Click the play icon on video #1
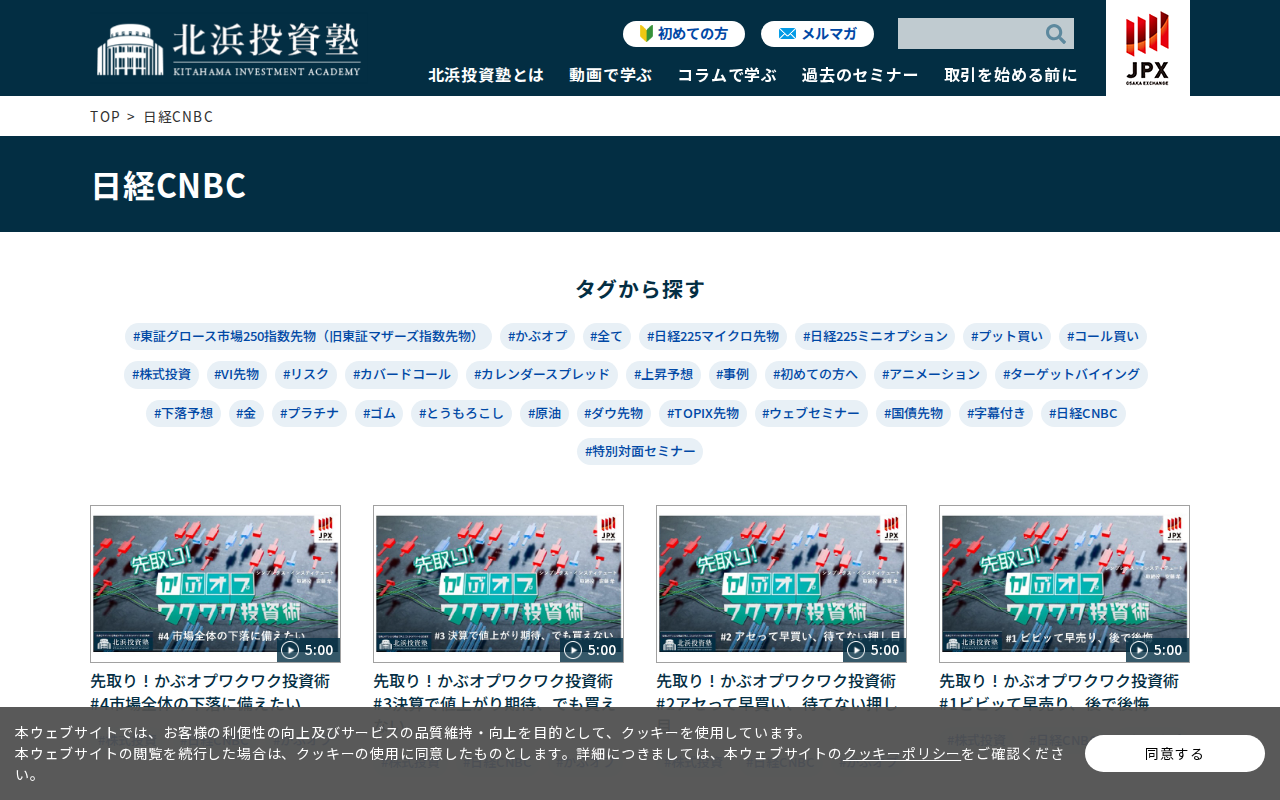 click(x=1139, y=650)
